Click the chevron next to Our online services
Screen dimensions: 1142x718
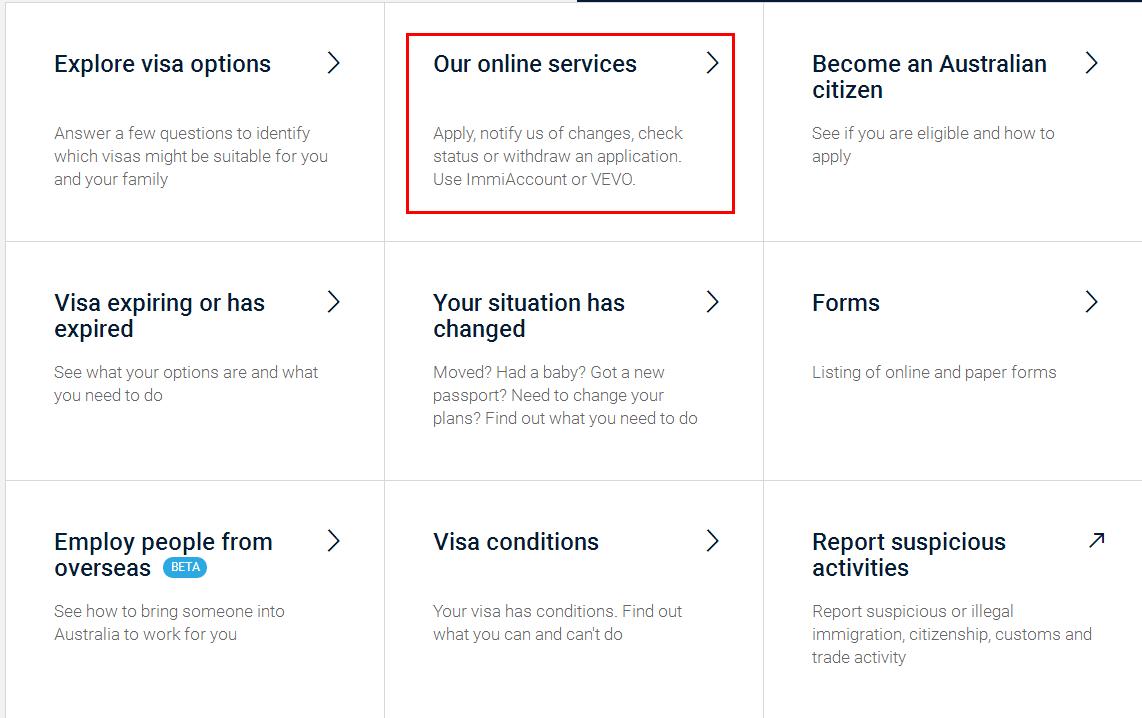point(712,63)
